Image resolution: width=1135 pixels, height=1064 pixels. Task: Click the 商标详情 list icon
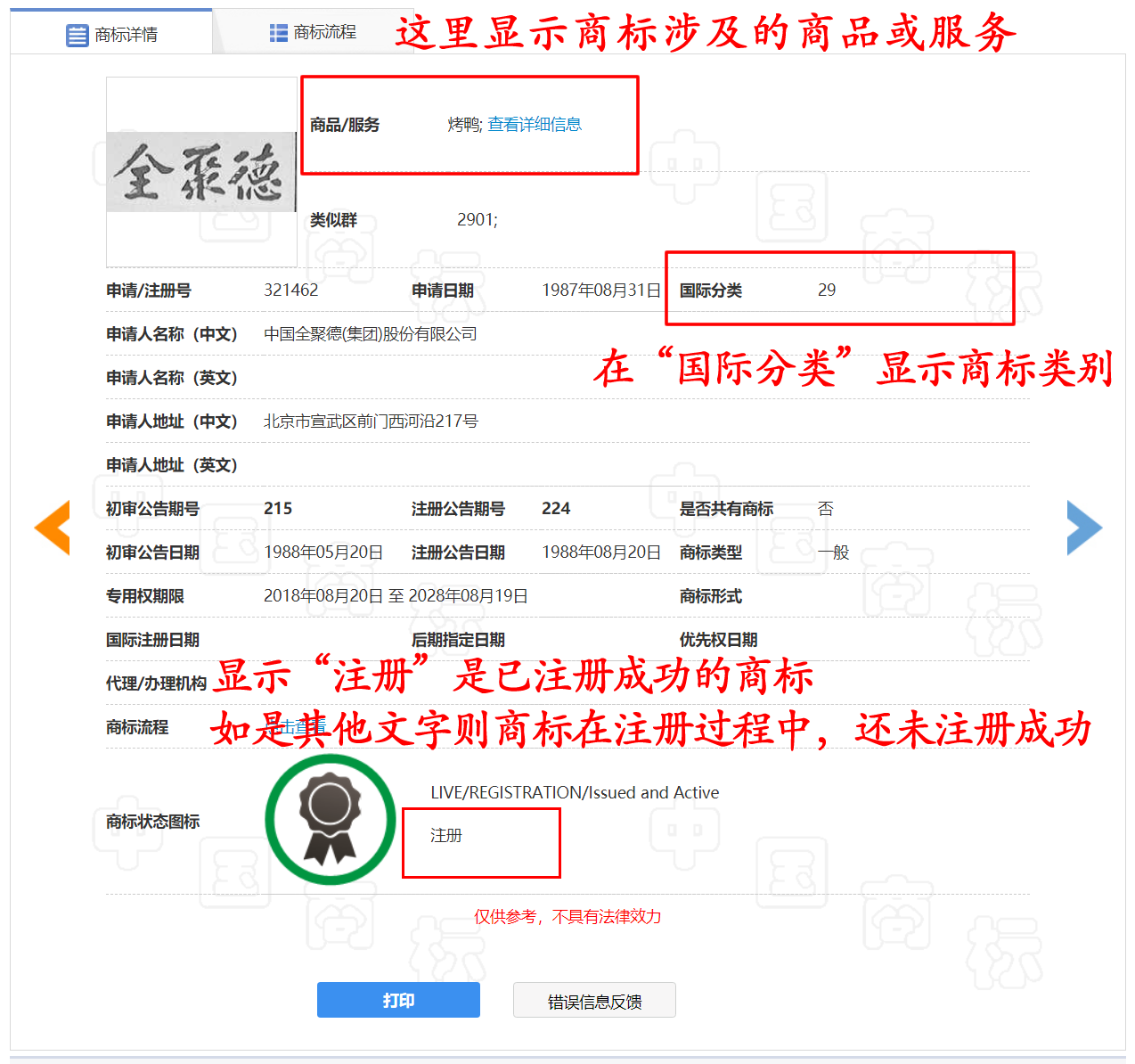click(78, 35)
